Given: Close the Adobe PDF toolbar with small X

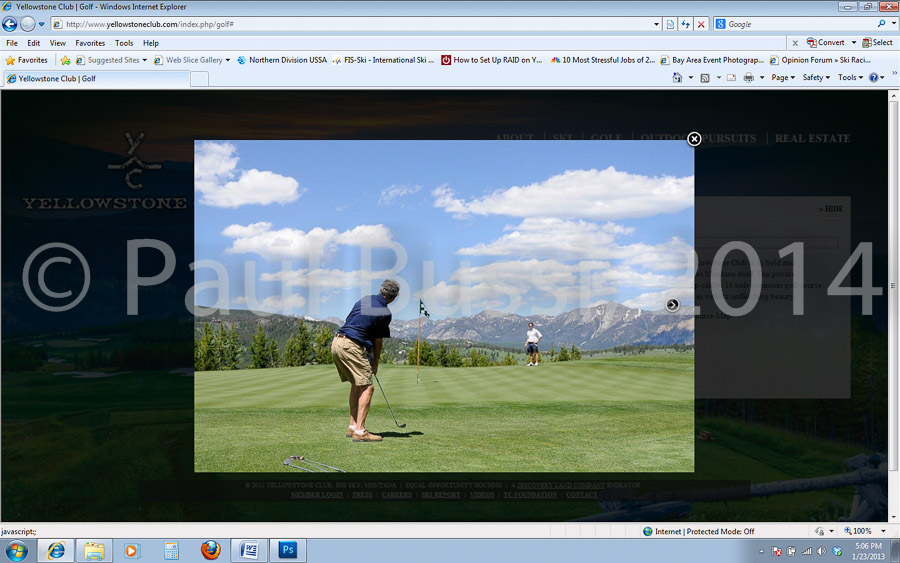Looking at the screenshot, I should point(795,43).
